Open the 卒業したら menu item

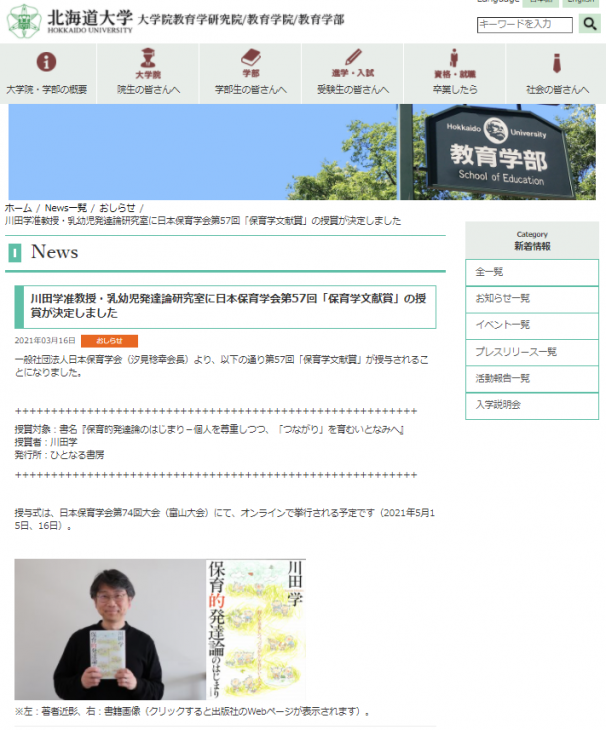[455, 89]
